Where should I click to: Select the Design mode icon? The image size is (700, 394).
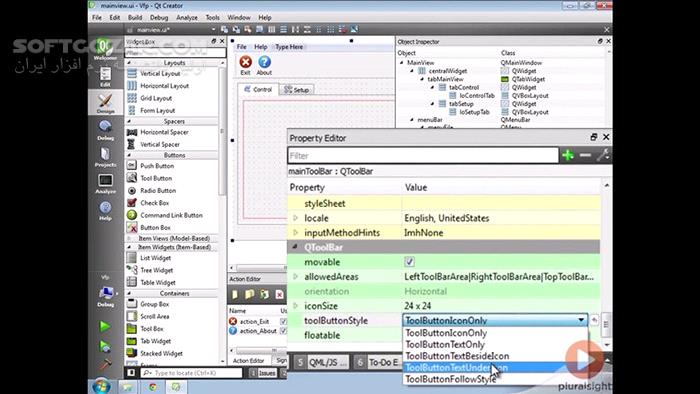point(105,103)
